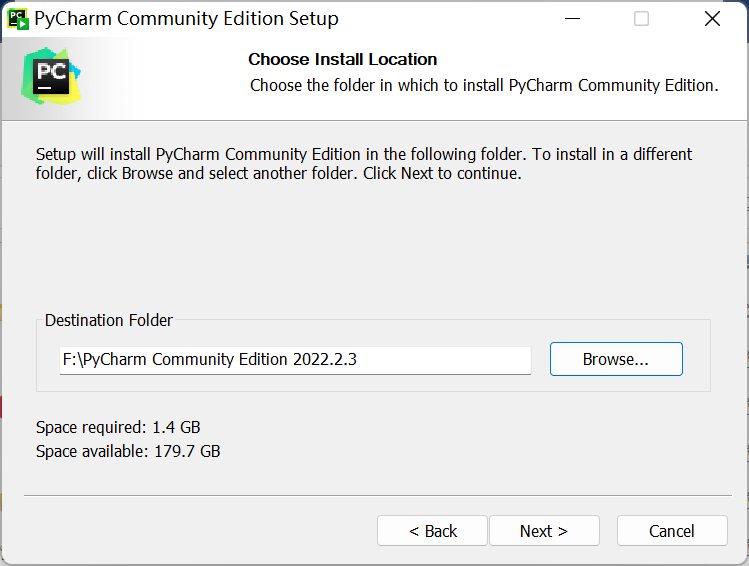The width and height of the screenshot is (749, 566).
Task: Click the 'Setup will install PyCharm' instructions
Action: [x=364, y=164]
